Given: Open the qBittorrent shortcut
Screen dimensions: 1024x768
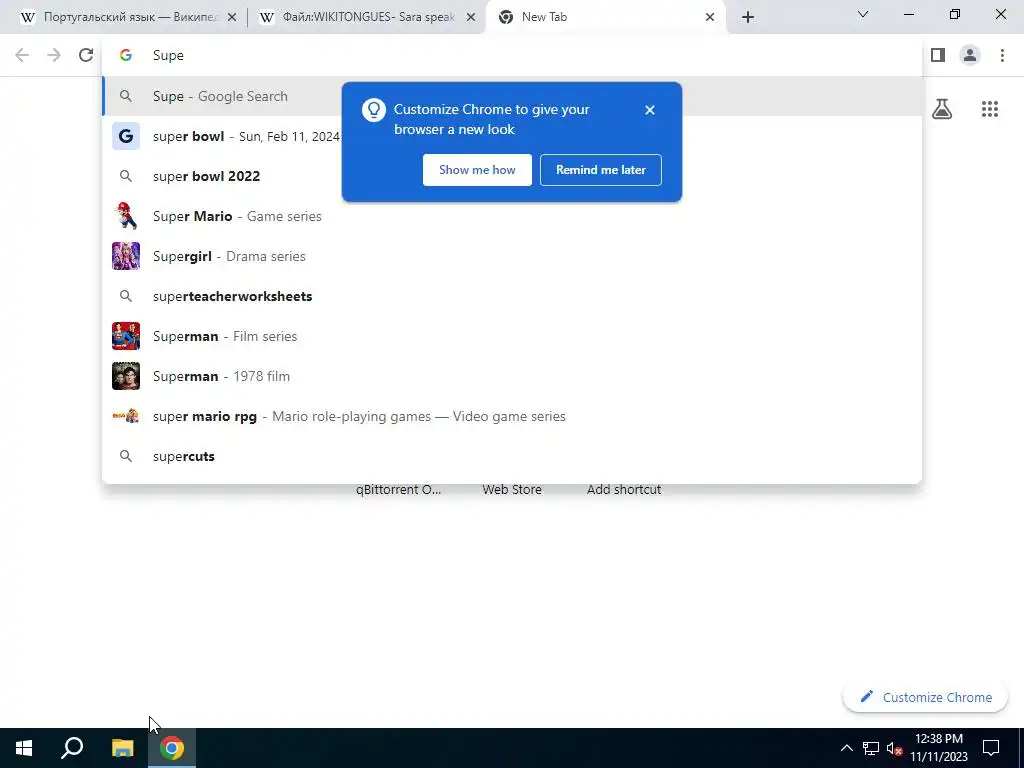Looking at the screenshot, I should click(x=398, y=489).
